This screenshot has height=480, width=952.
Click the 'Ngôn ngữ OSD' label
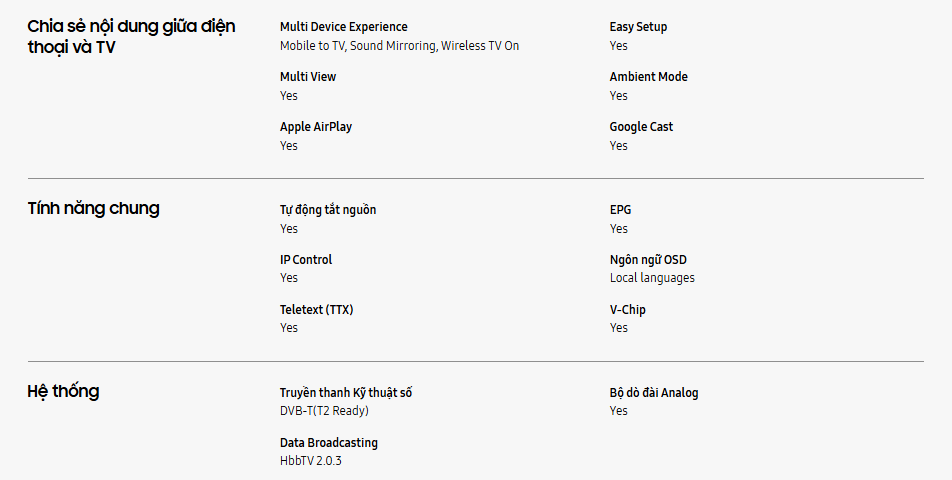pyautogui.click(x=648, y=260)
